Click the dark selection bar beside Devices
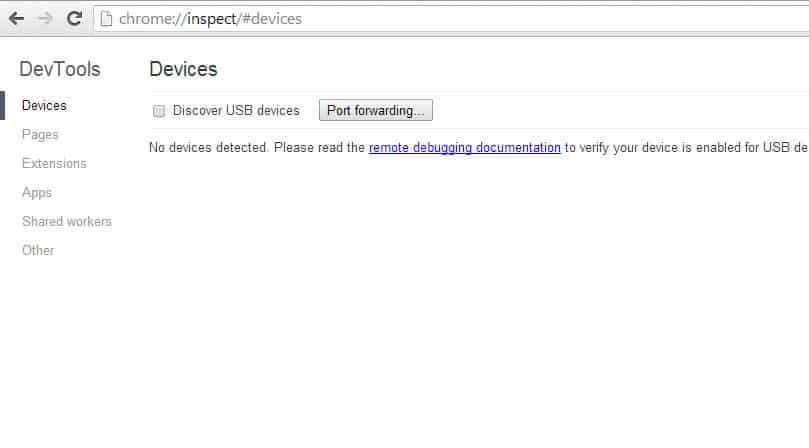Image resolution: width=809 pixels, height=448 pixels. [x=3, y=105]
